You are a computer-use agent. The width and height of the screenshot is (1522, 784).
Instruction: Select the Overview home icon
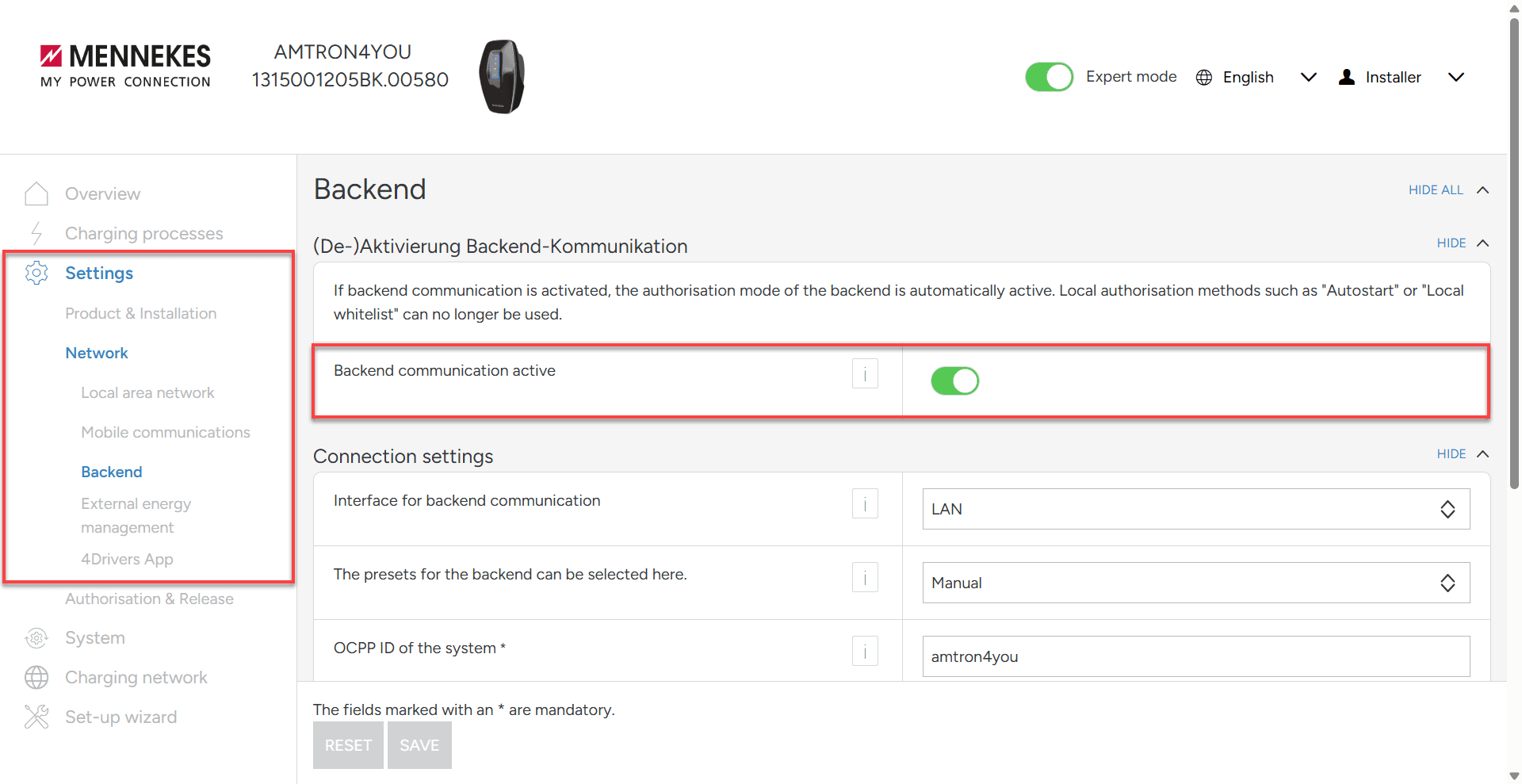(x=36, y=193)
